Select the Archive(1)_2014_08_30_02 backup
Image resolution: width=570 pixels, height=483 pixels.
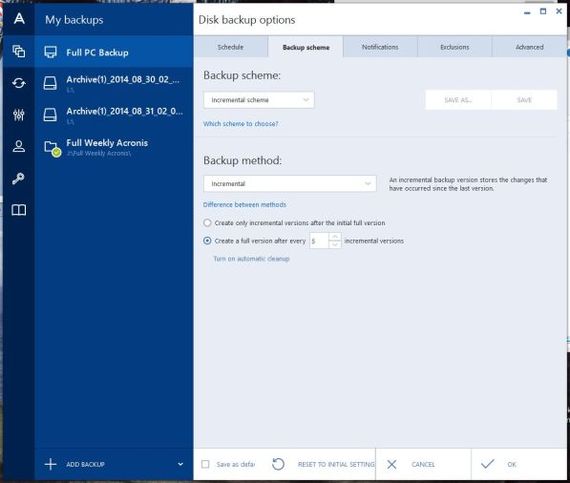[x=114, y=84]
